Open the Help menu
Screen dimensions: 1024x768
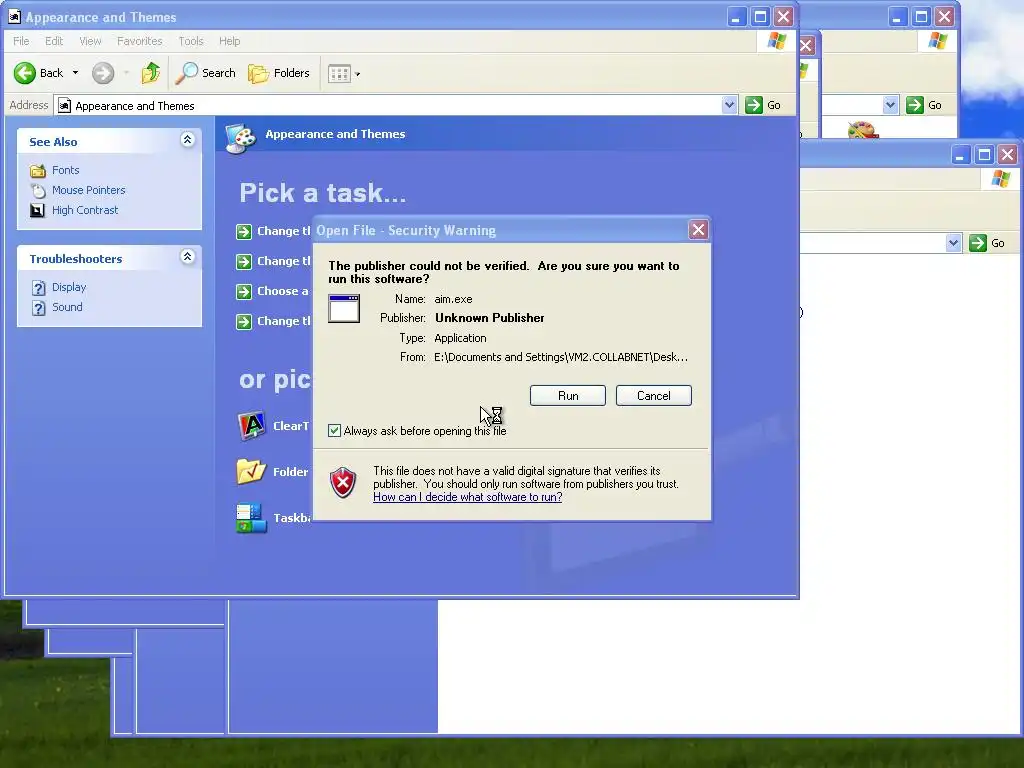tap(229, 41)
